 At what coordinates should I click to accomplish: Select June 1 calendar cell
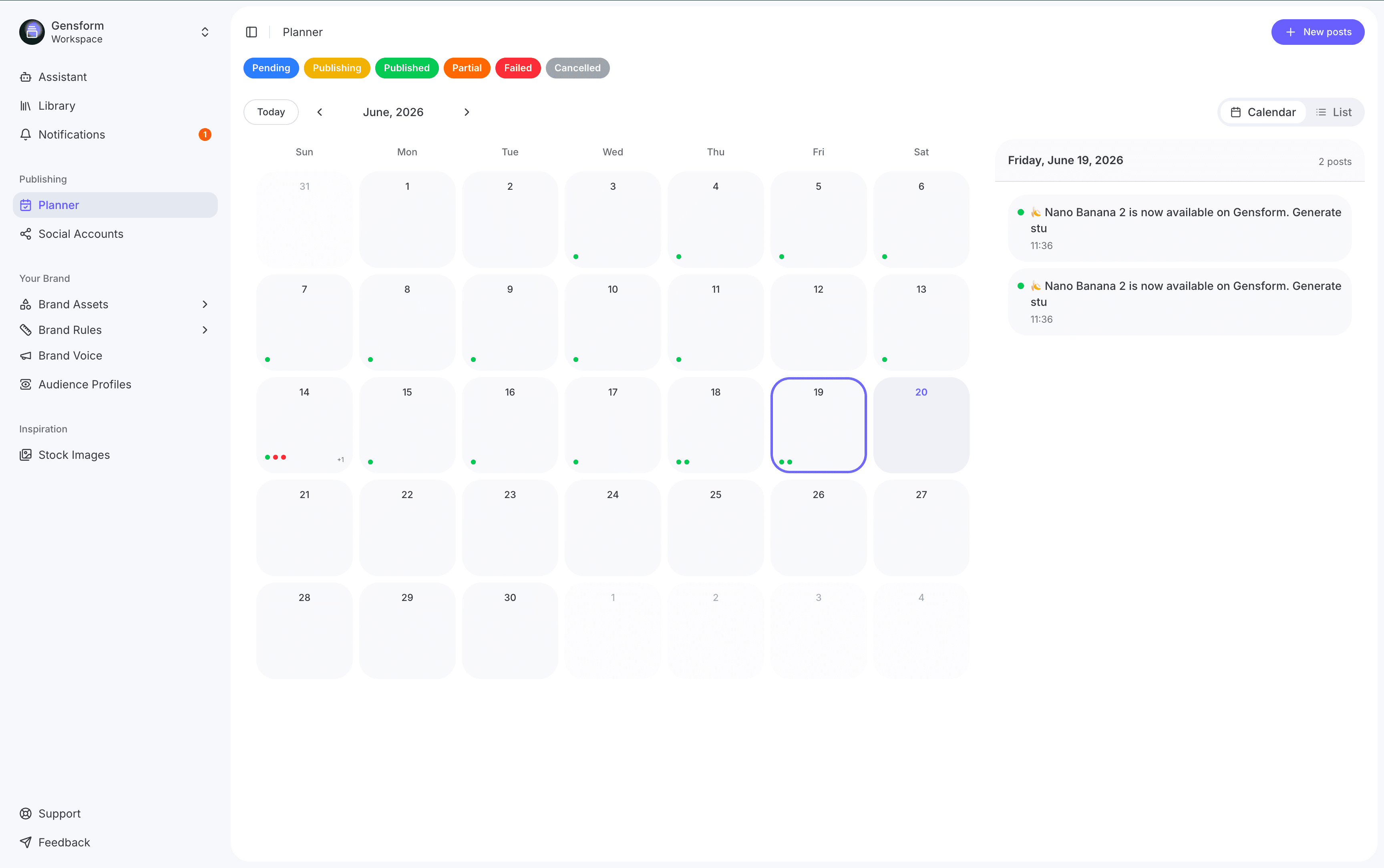(x=407, y=219)
